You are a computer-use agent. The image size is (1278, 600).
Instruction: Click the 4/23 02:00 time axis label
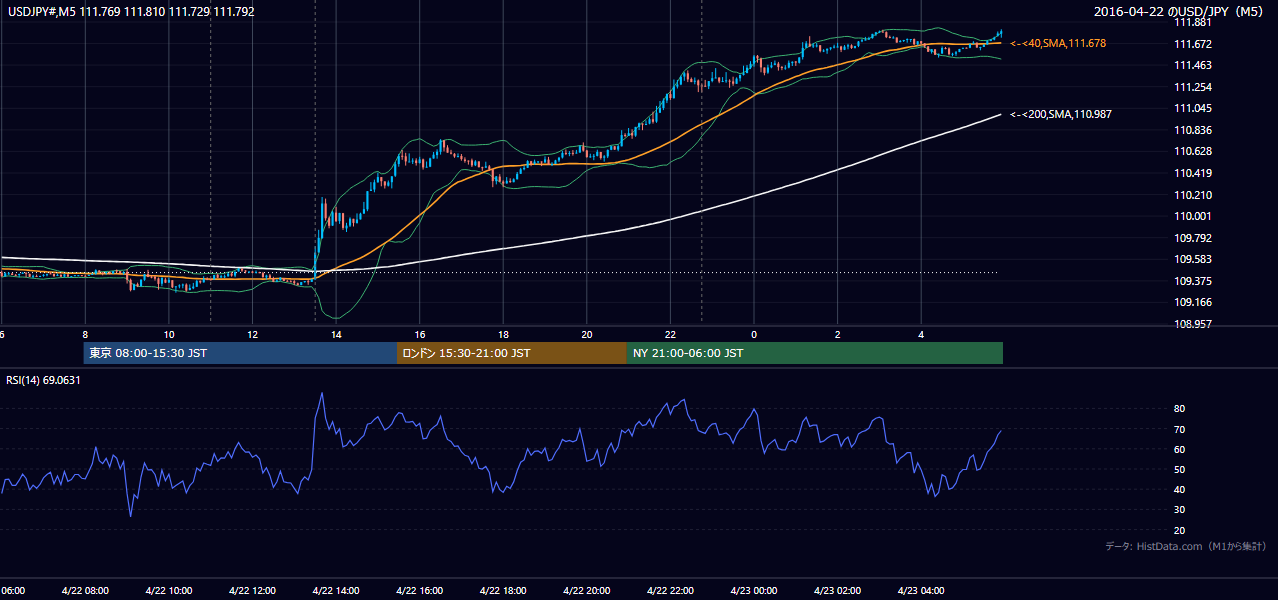tap(837, 590)
